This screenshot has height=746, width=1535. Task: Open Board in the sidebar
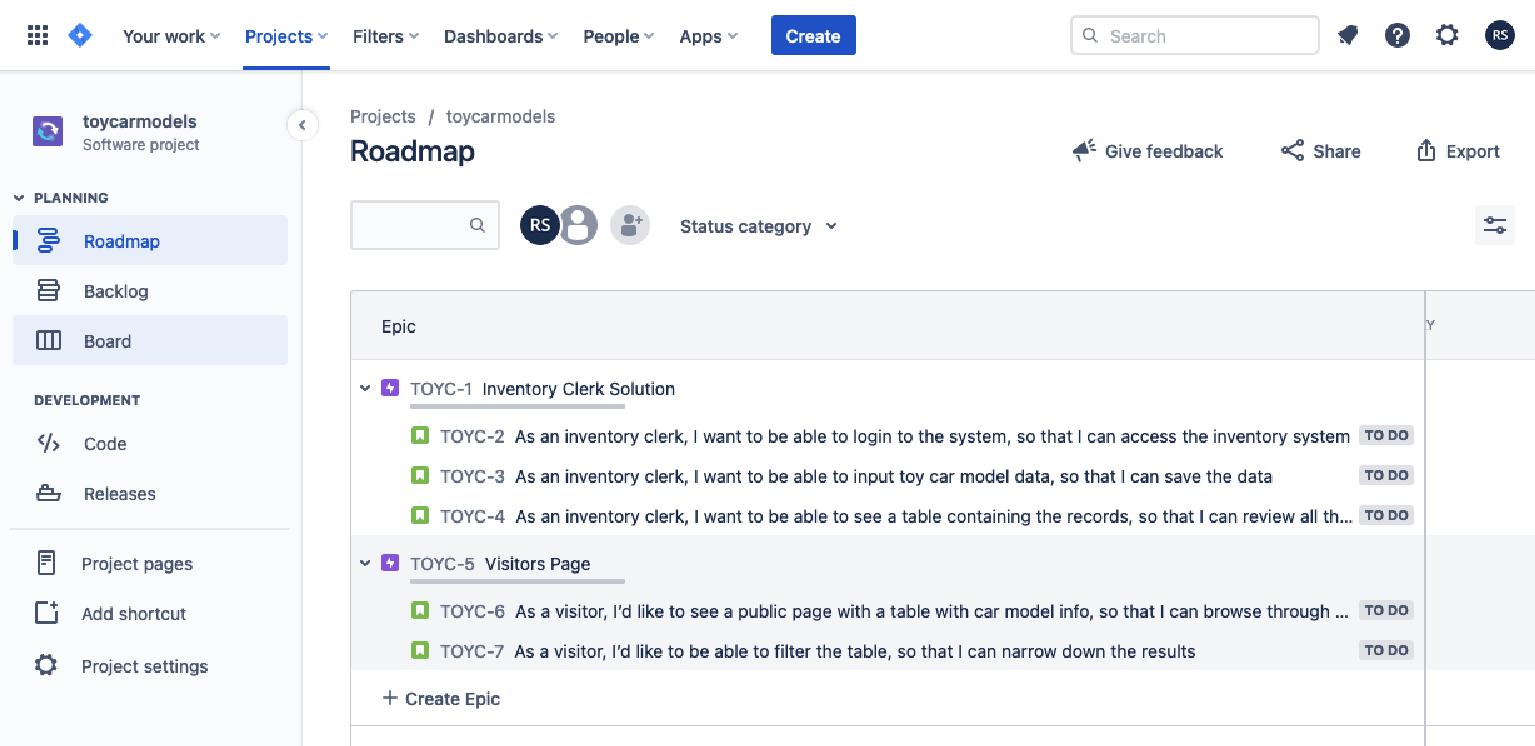point(150,340)
